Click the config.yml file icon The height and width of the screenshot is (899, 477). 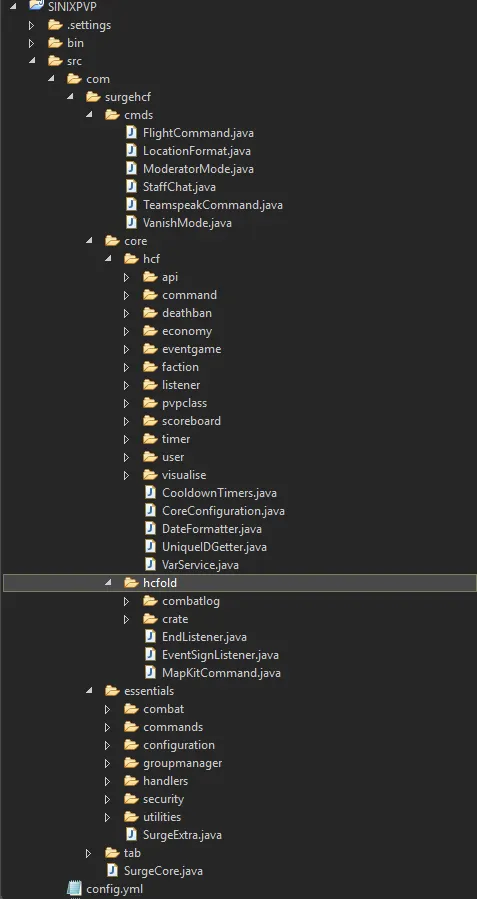75,889
